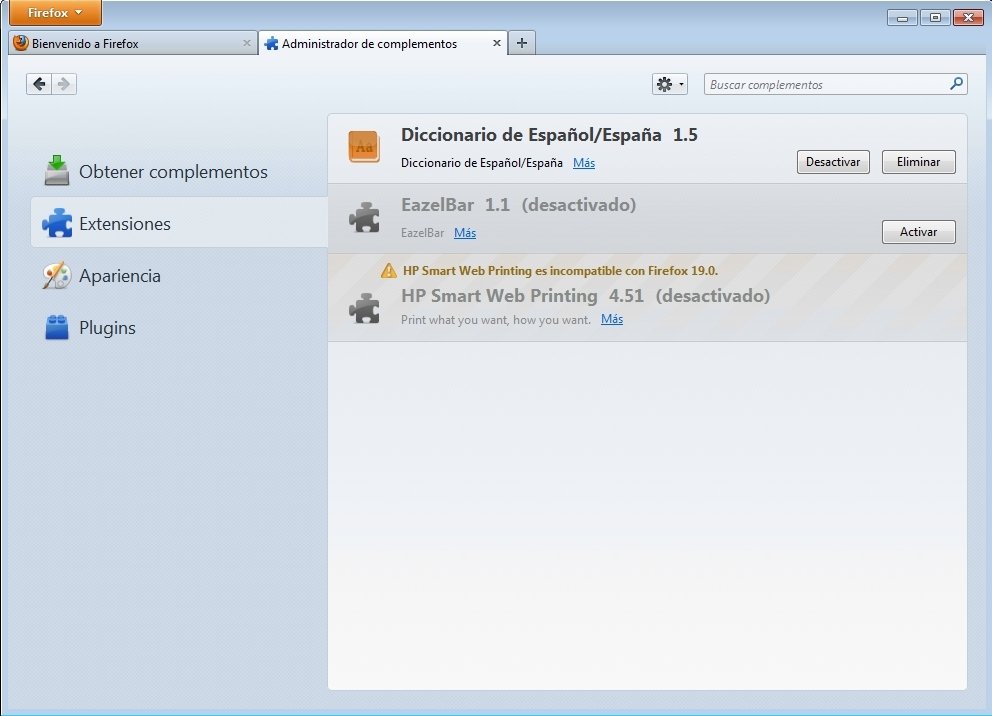The height and width of the screenshot is (716, 992).
Task: Click the Firefox logo on the first tab
Action: pos(21,42)
